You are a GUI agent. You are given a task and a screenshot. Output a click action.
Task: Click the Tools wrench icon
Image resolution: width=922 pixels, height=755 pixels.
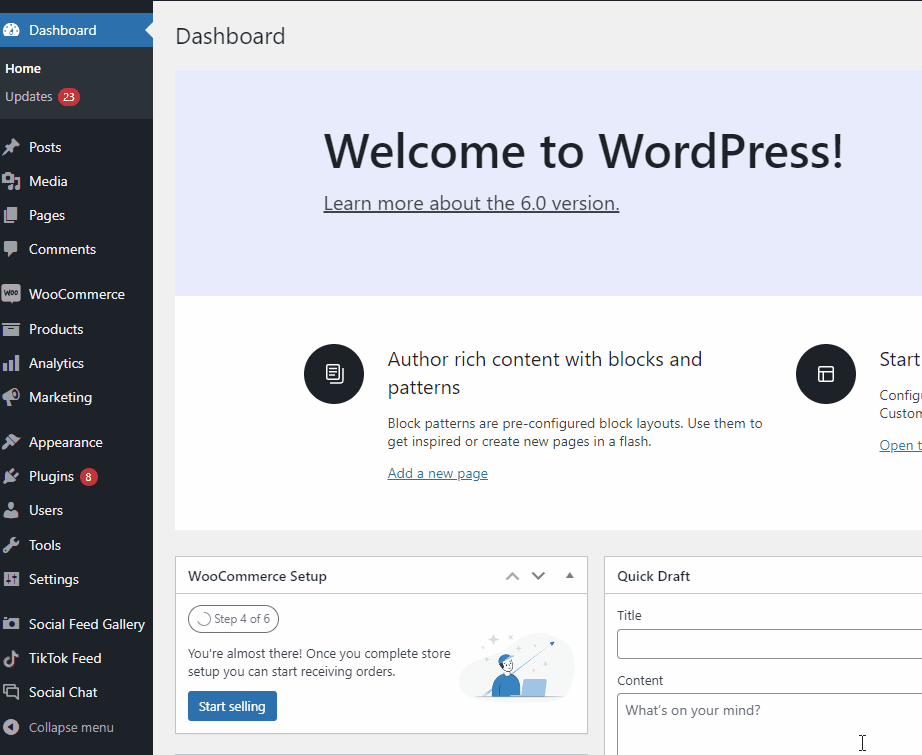11,545
